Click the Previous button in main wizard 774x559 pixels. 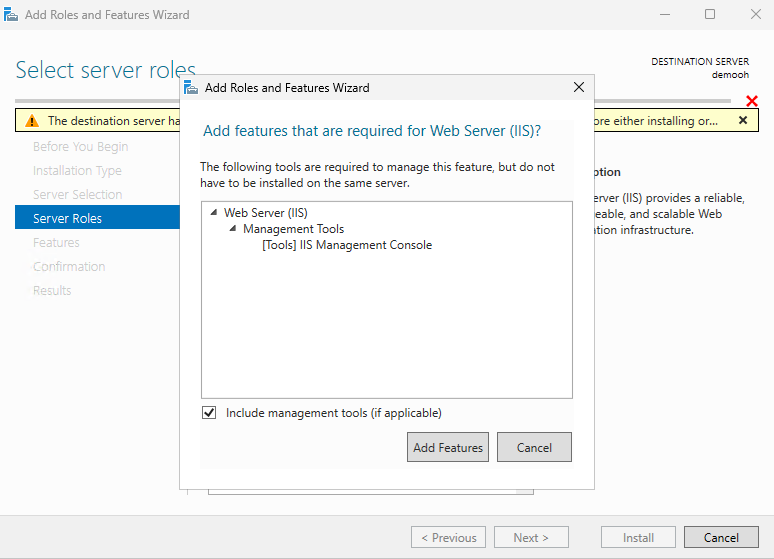pyautogui.click(x=448, y=537)
